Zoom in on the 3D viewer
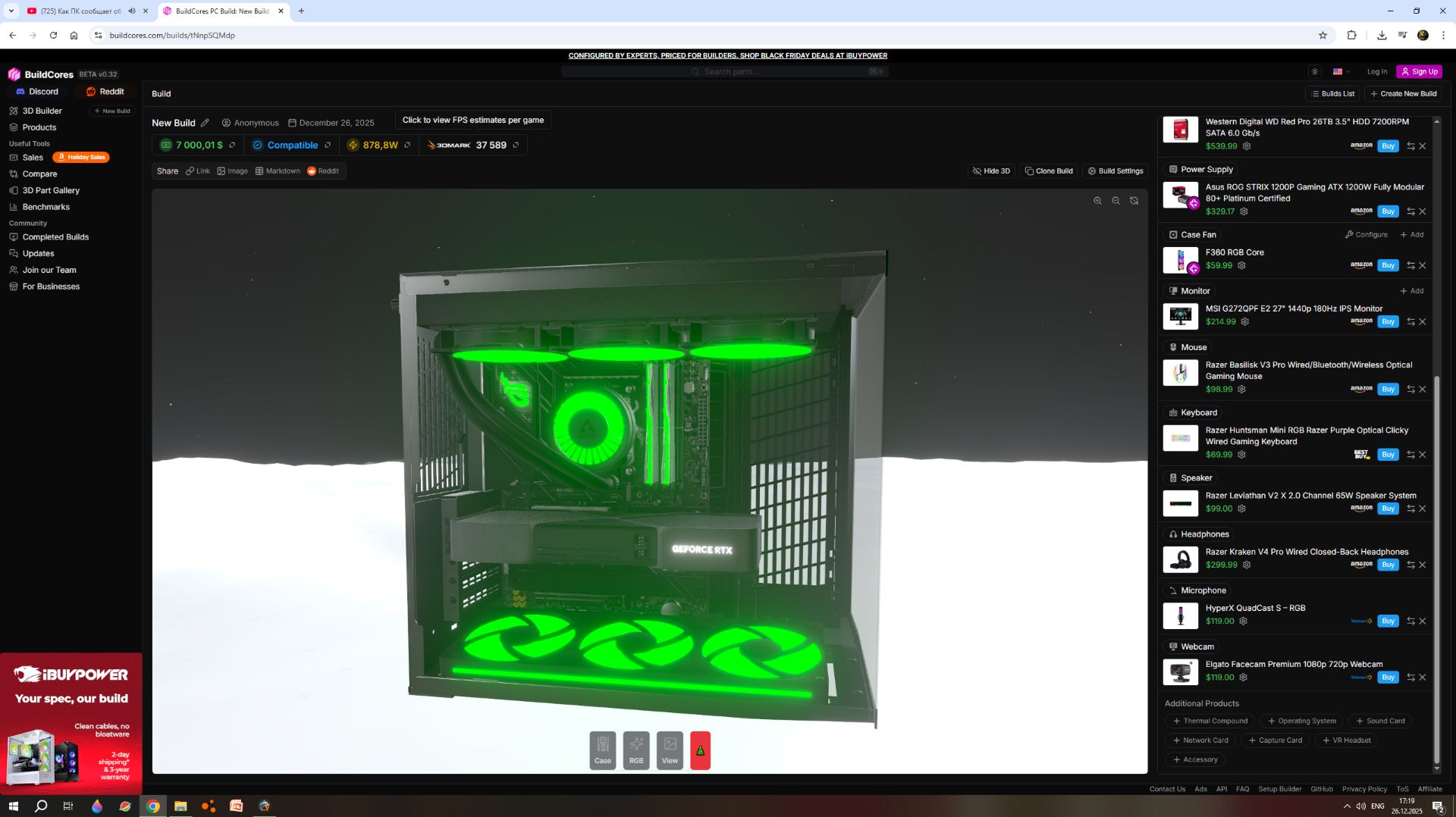 [x=1097, y=201]
